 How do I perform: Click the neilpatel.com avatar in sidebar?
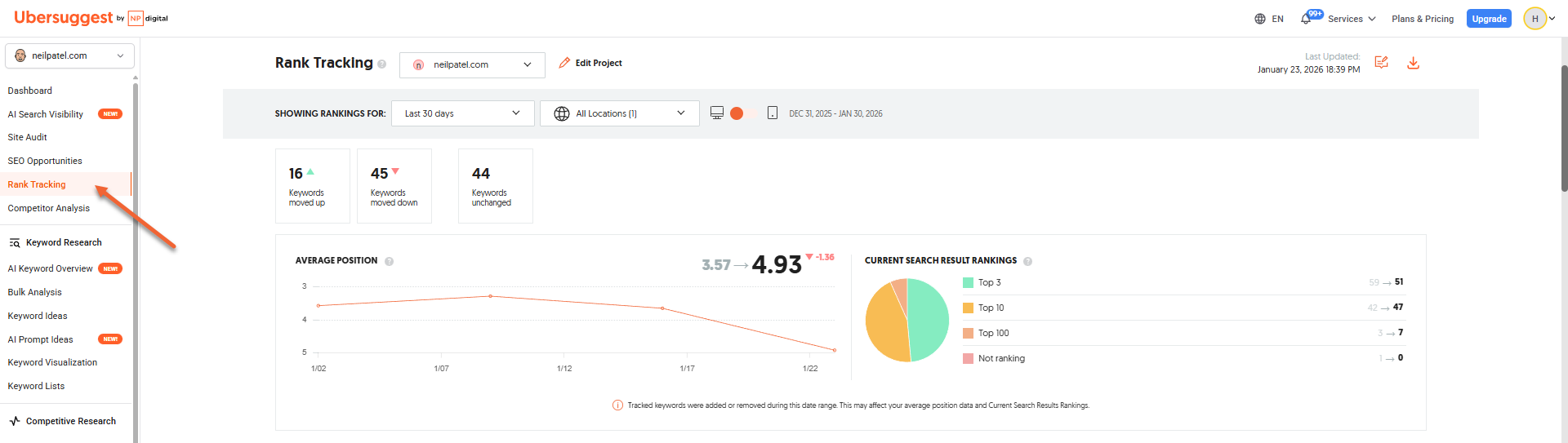click(20, 55)
